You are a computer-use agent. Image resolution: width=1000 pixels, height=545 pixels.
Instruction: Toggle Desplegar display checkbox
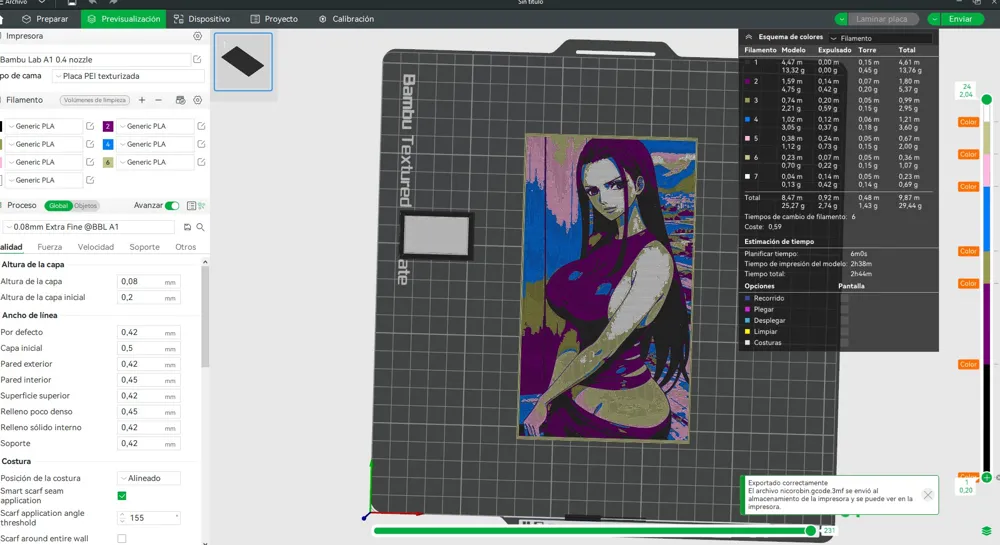click(x=844, y=321)
